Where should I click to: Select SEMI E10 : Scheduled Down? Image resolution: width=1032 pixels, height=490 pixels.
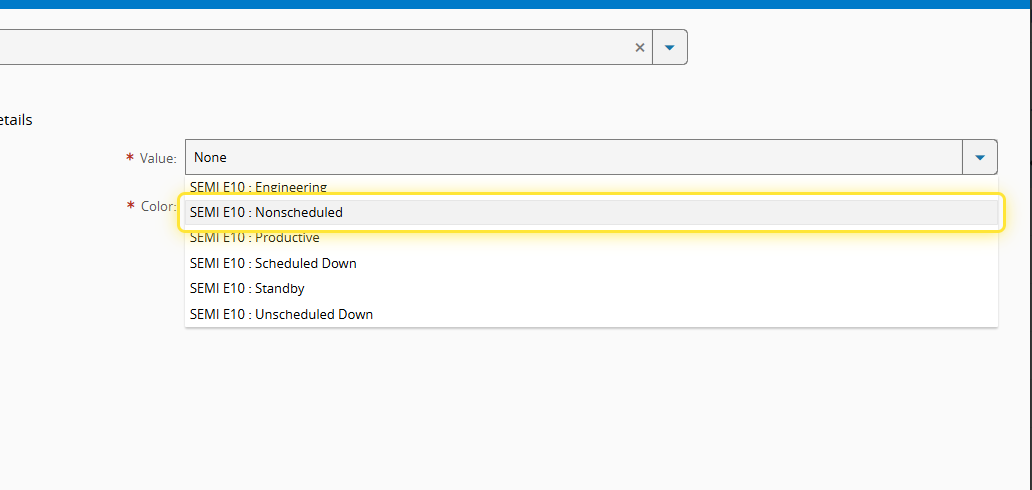[273, 263]
